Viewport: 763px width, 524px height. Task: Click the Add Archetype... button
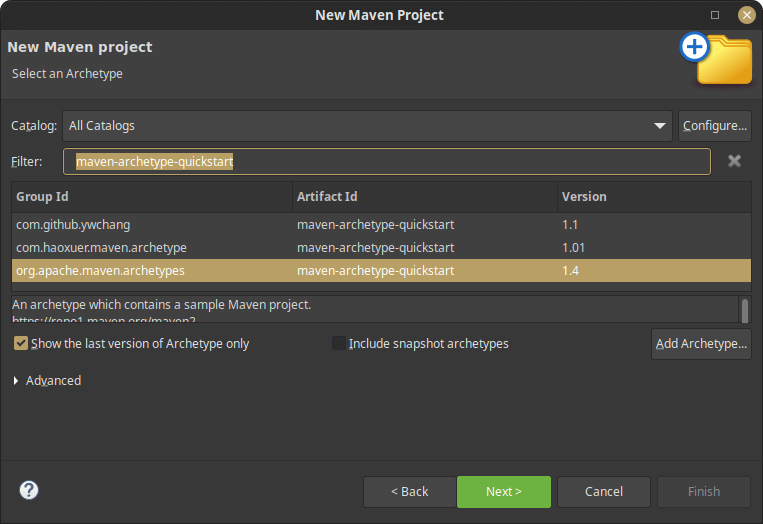point(701,343)
